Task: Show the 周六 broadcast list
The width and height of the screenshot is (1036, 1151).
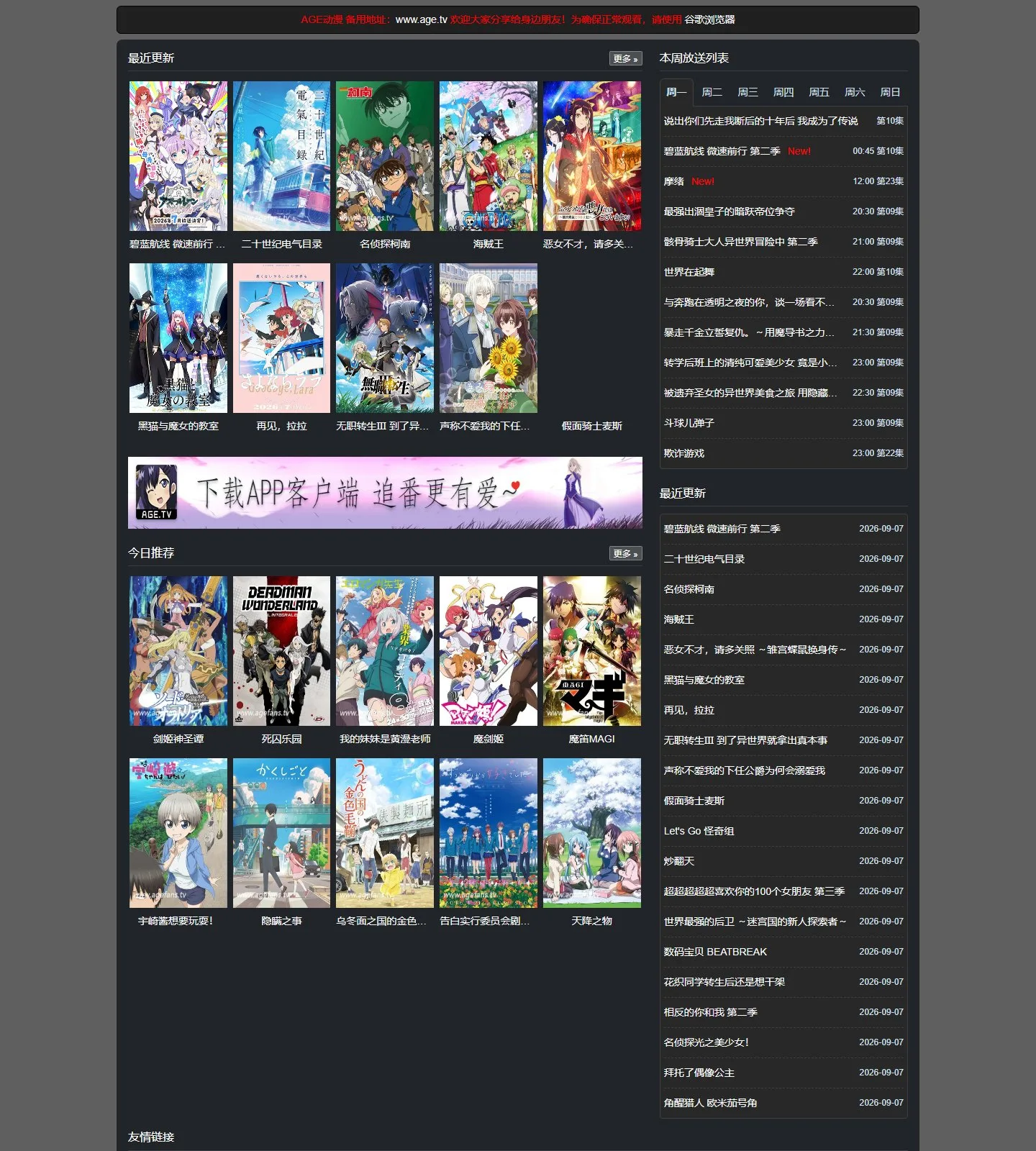Action: point(855,92)
